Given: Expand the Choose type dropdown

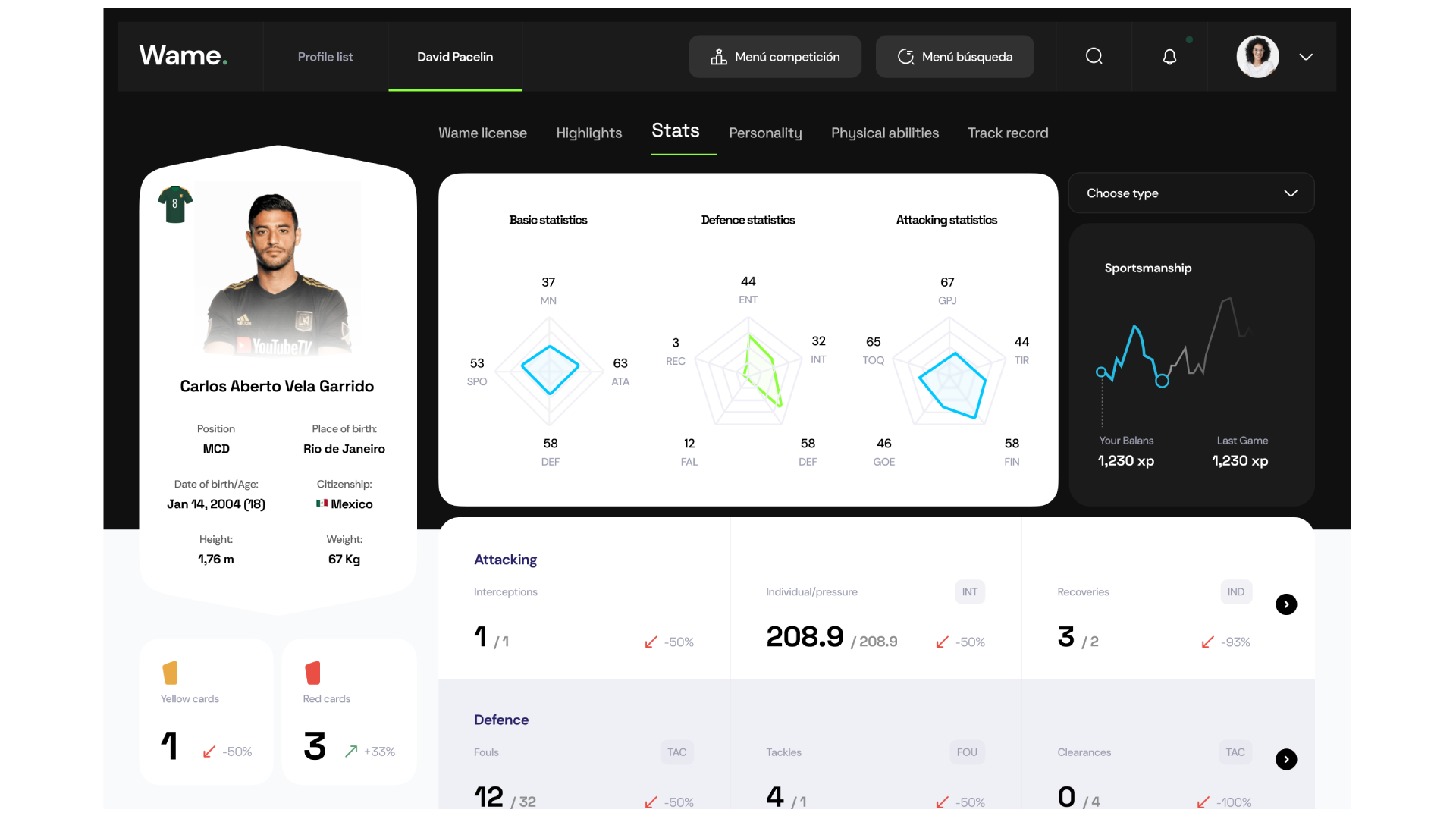Looking at the screenshot, I should tap(1191, 193).
